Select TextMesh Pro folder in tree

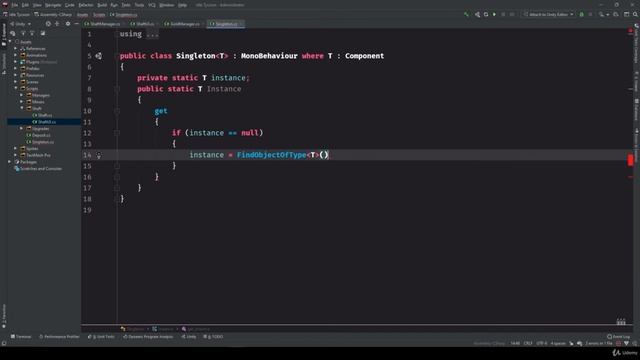coord(35,155)
